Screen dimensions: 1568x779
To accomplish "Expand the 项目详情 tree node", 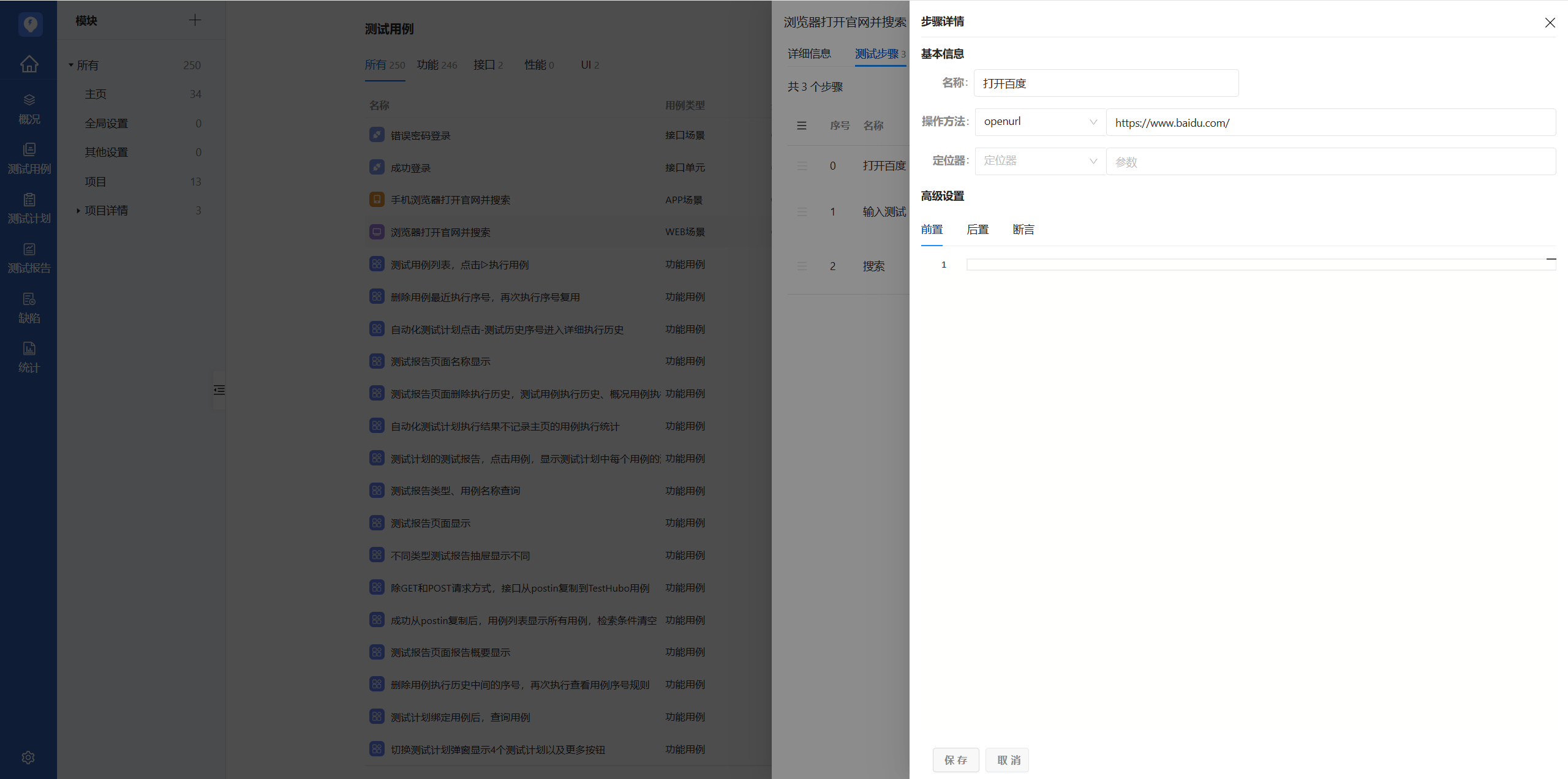I will (x=78, y=211).
